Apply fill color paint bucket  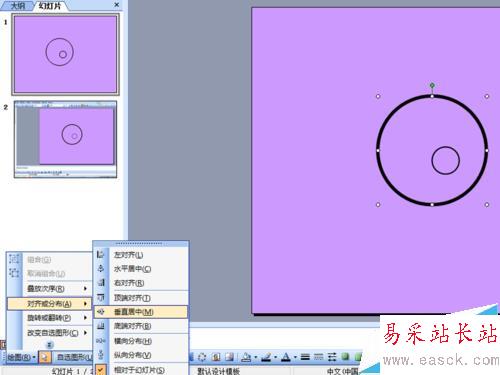[x=246, y=357]
